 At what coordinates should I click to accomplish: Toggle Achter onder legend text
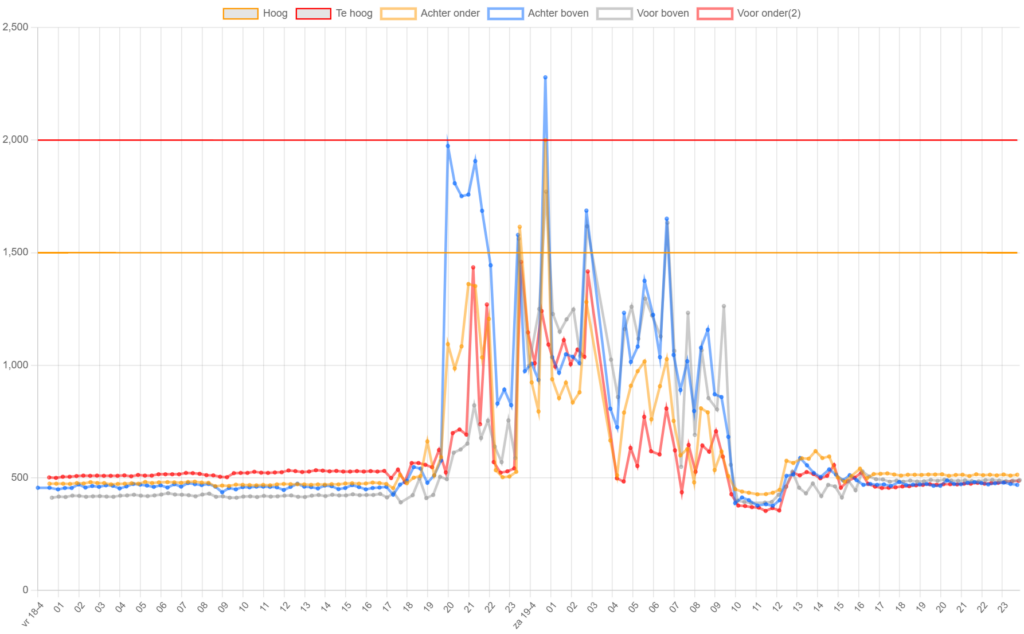coord(449,13)
